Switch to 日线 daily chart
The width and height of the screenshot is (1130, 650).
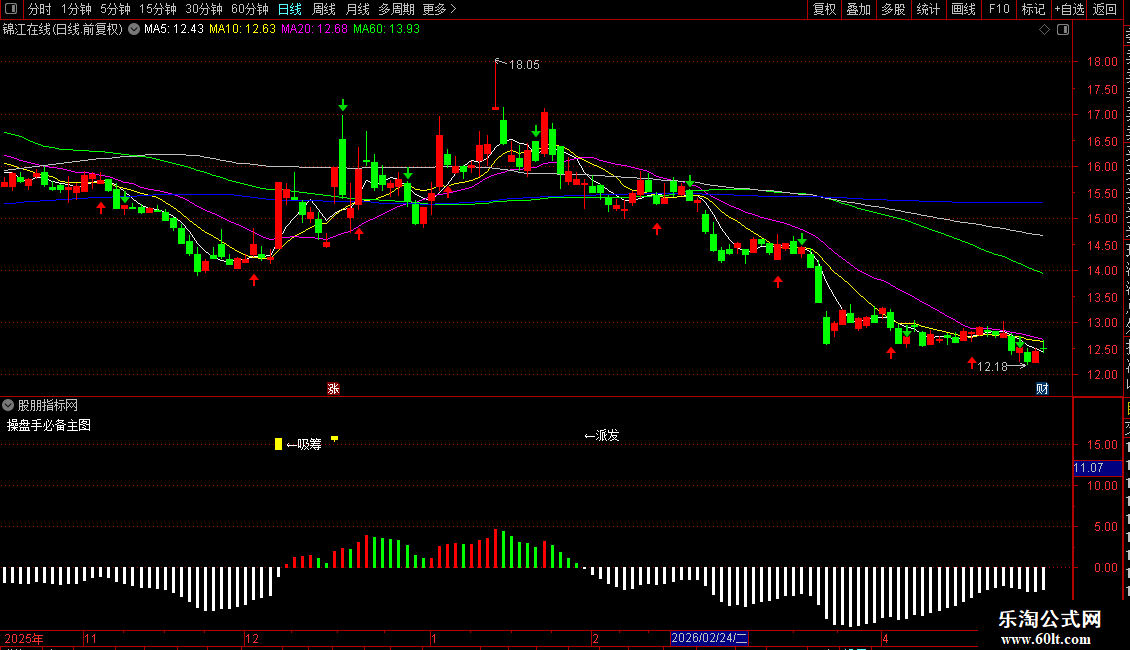(x=290, y=9)
